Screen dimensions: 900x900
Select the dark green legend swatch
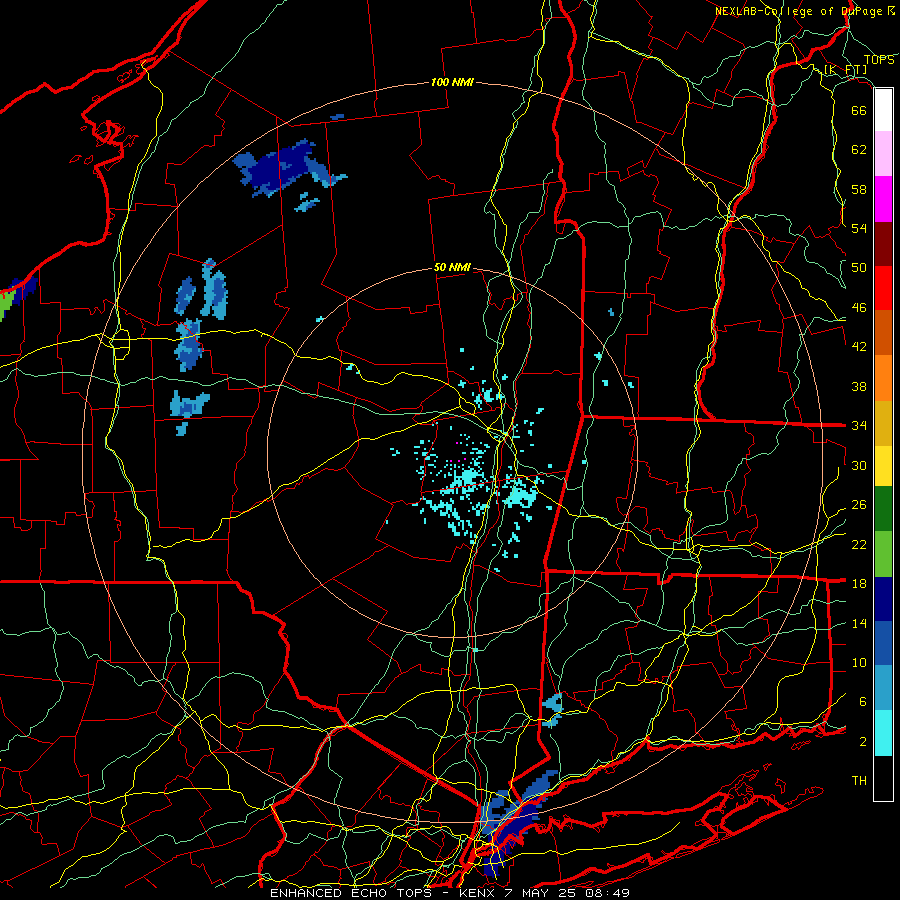pyautogui.click(x=883, y=509)
